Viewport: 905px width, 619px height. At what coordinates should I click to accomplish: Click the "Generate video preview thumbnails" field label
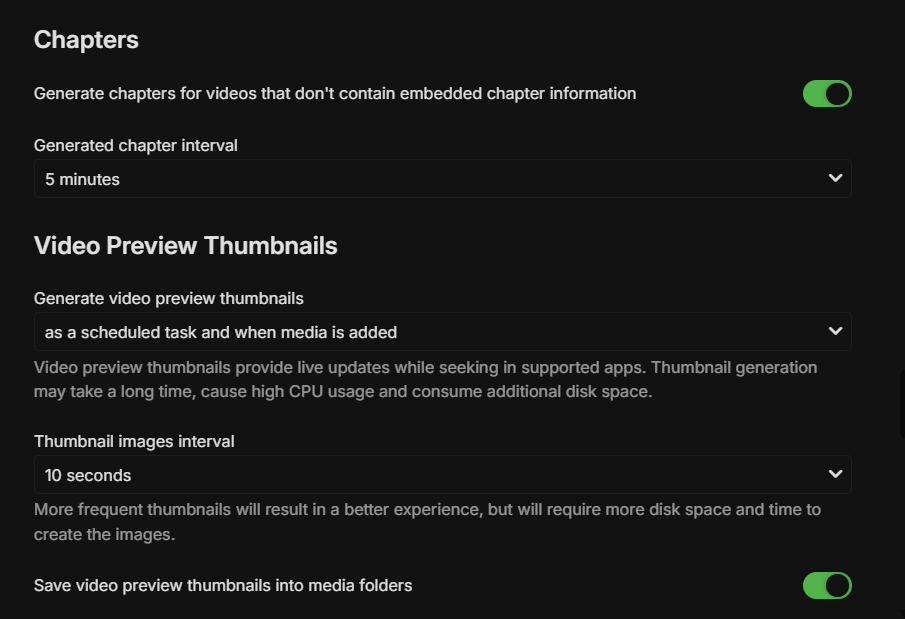(169, 298)
